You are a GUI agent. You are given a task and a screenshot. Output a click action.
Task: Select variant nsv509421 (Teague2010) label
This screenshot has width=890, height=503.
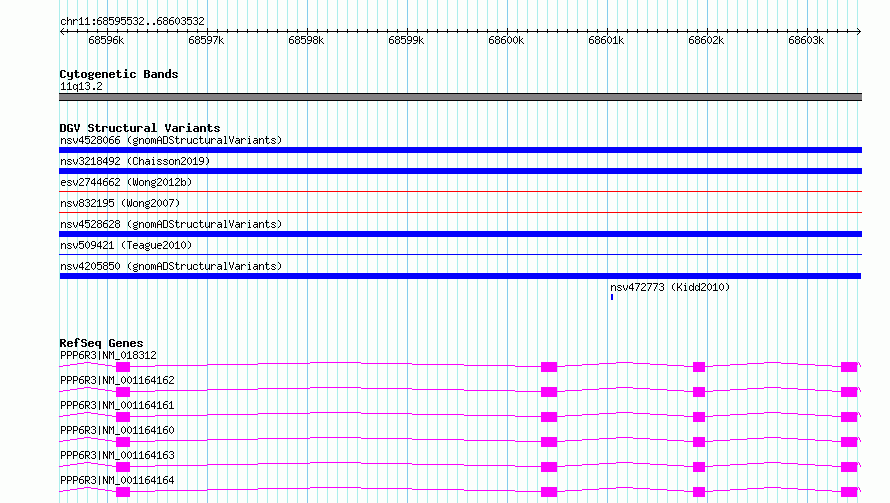(126, 245)
